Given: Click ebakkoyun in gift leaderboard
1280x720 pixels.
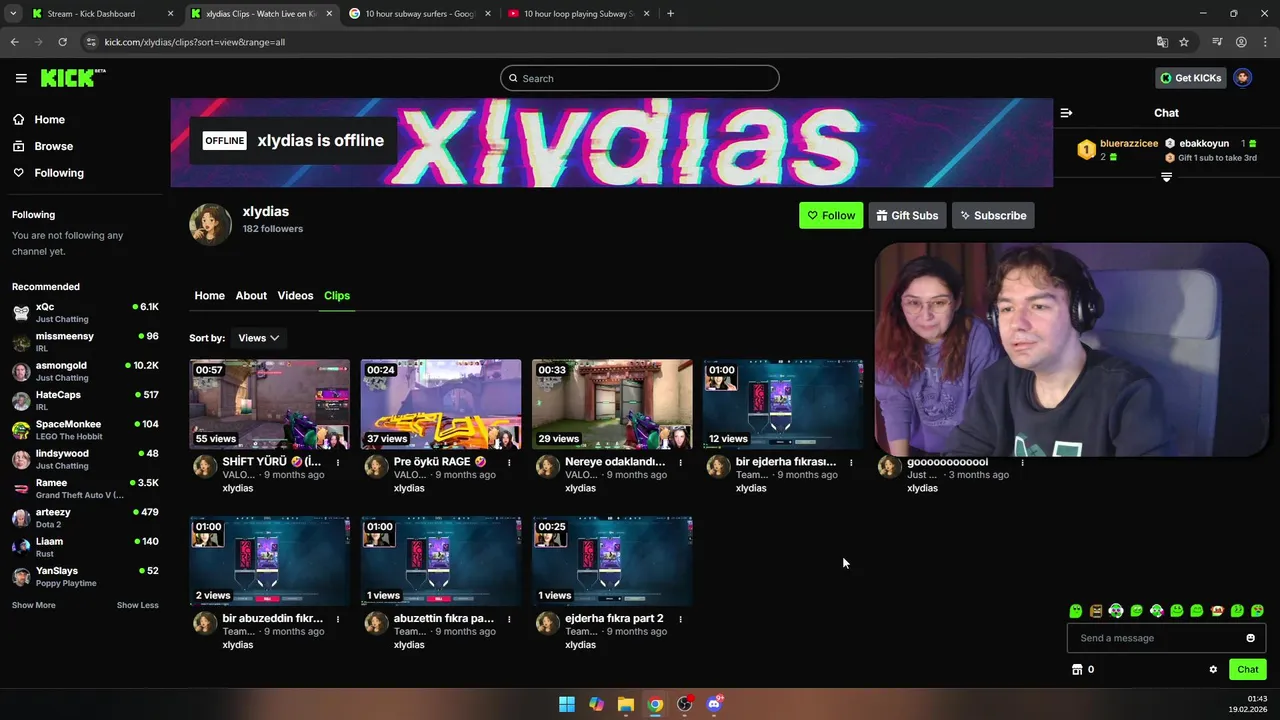Looking at the screenshot, I should tap(1204, 143).
